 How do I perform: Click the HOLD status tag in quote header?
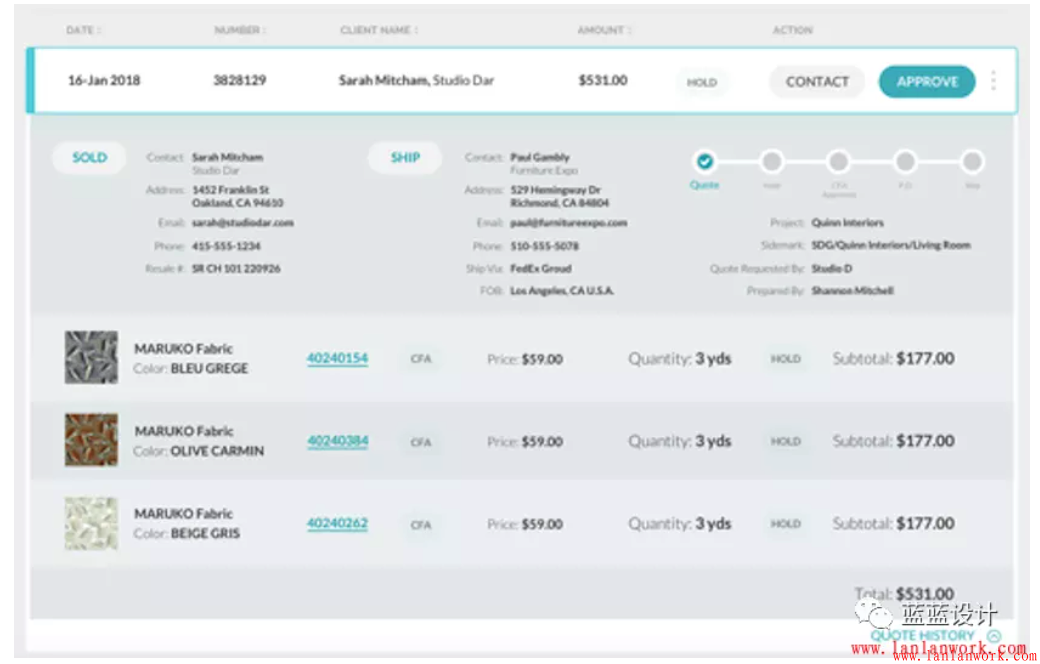pos(702,82)
